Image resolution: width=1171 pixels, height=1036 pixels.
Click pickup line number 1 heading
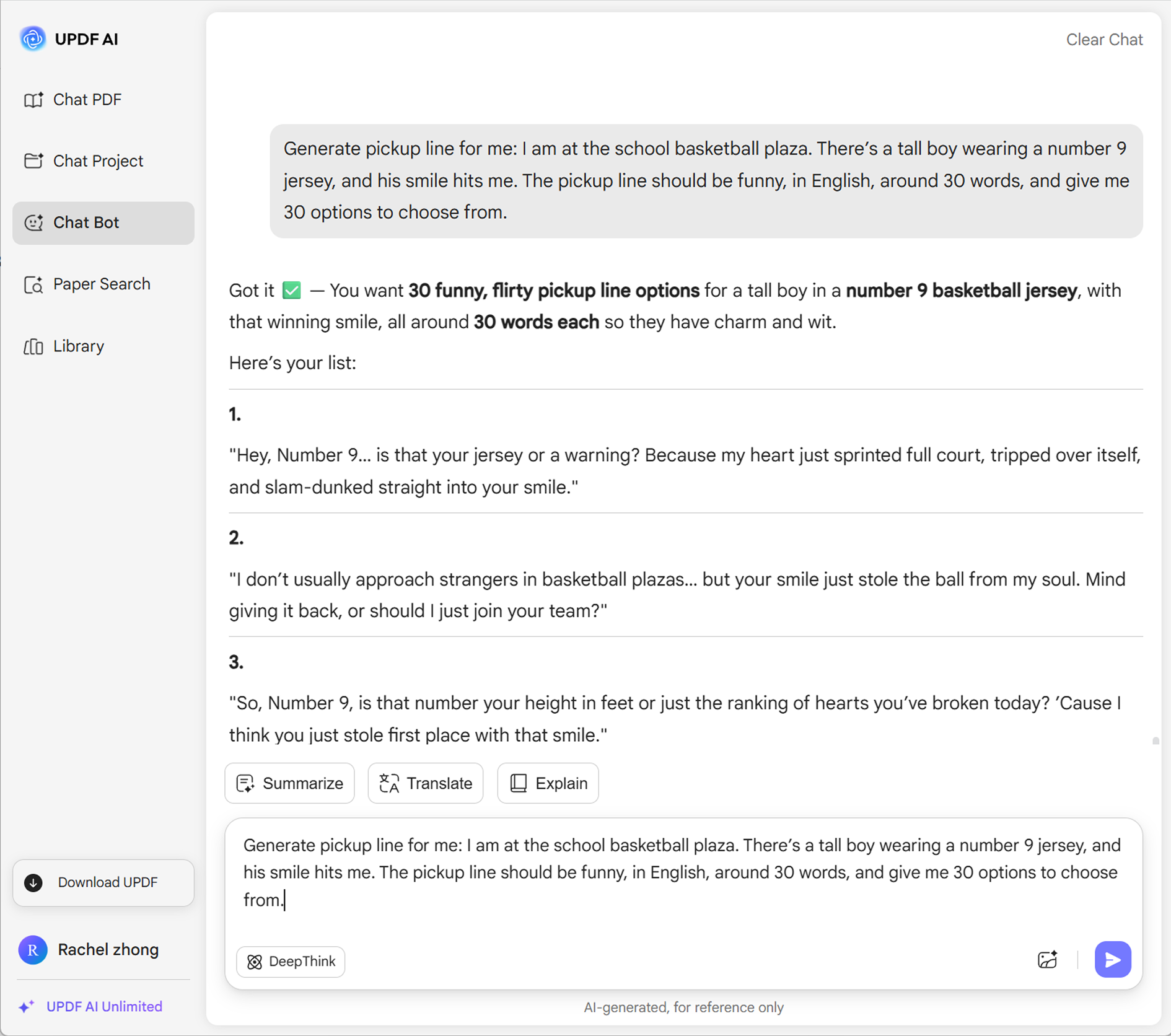pos(235,415)
